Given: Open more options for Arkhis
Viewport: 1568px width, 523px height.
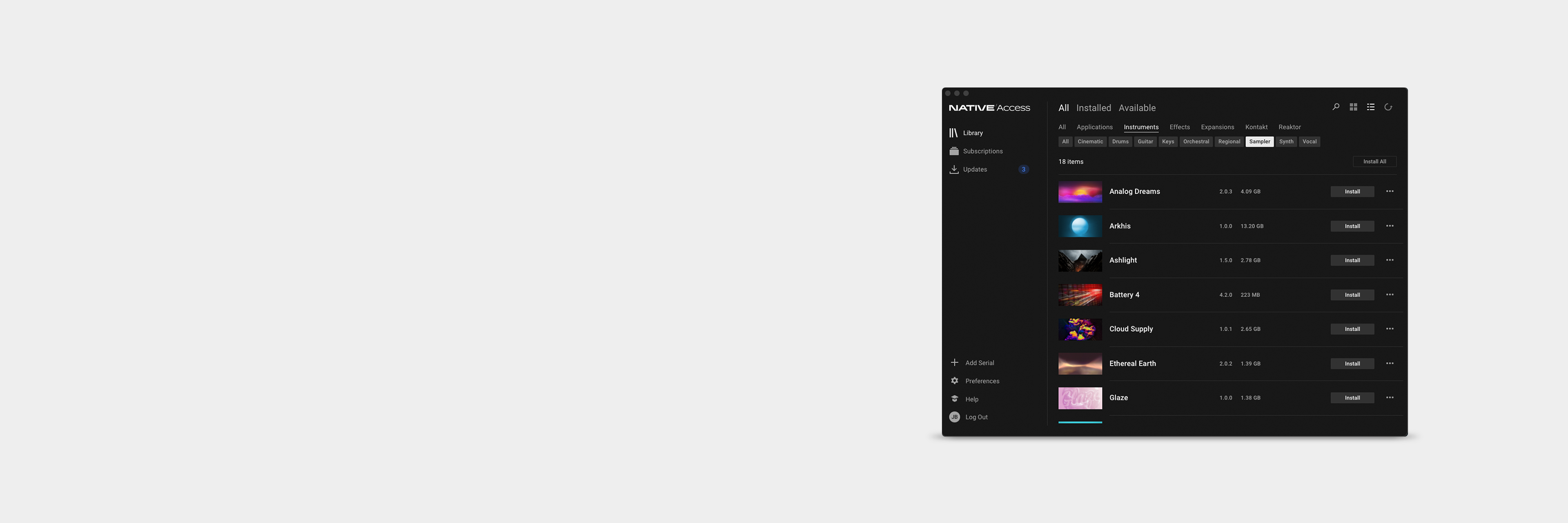Looking at the screenshot, I should coord(1390,226).
